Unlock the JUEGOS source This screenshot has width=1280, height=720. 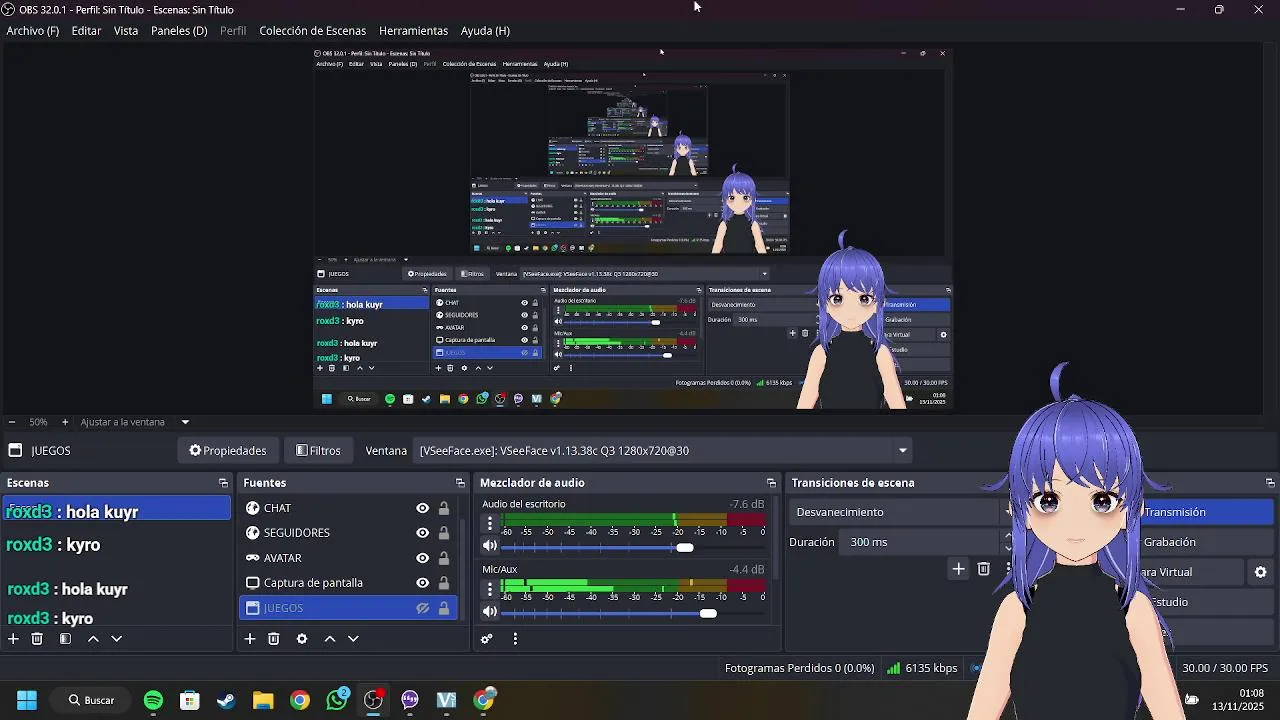(444, 608)
